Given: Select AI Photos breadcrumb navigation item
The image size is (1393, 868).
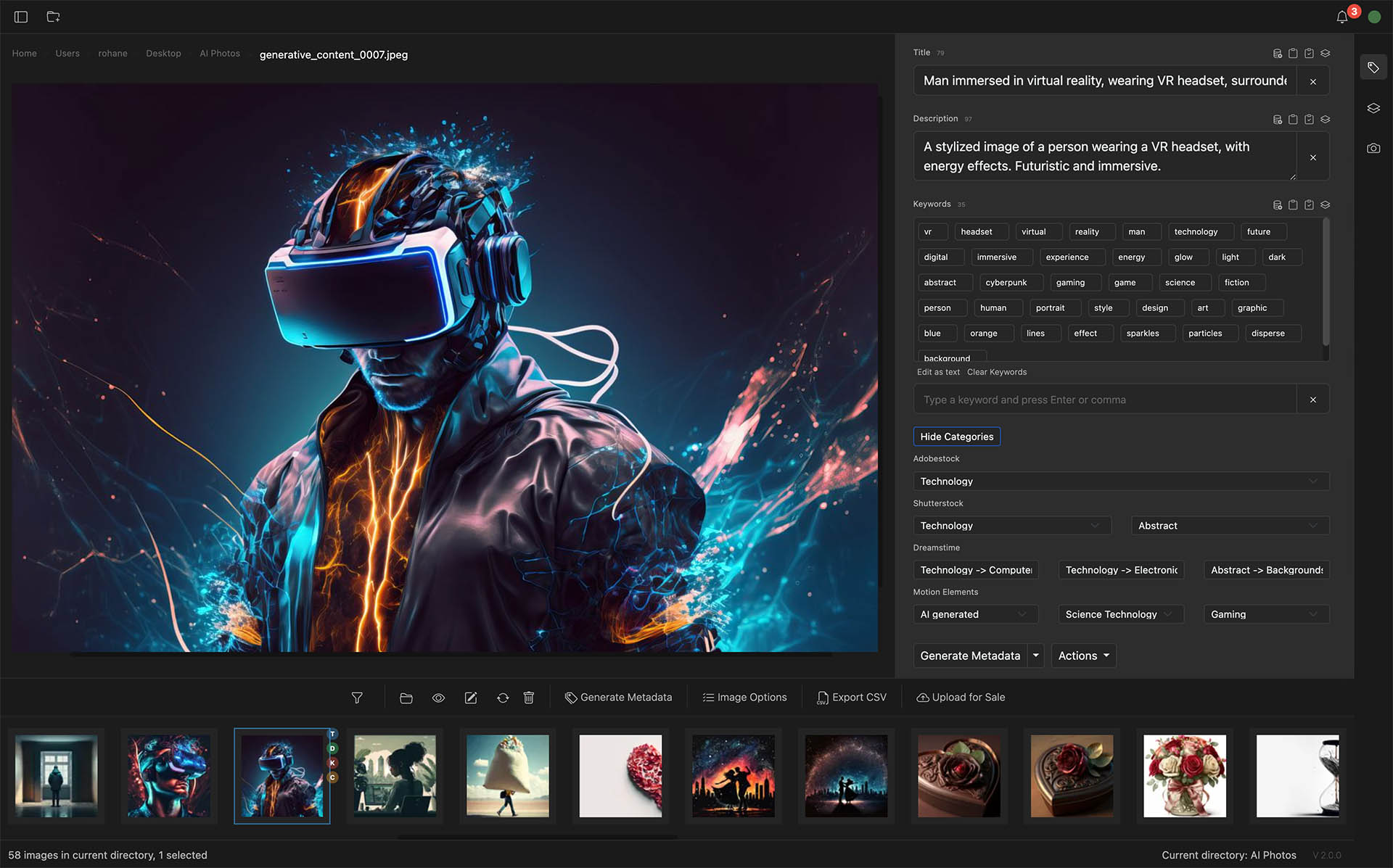Looking at the screenshot, I should tap(219, 53).
